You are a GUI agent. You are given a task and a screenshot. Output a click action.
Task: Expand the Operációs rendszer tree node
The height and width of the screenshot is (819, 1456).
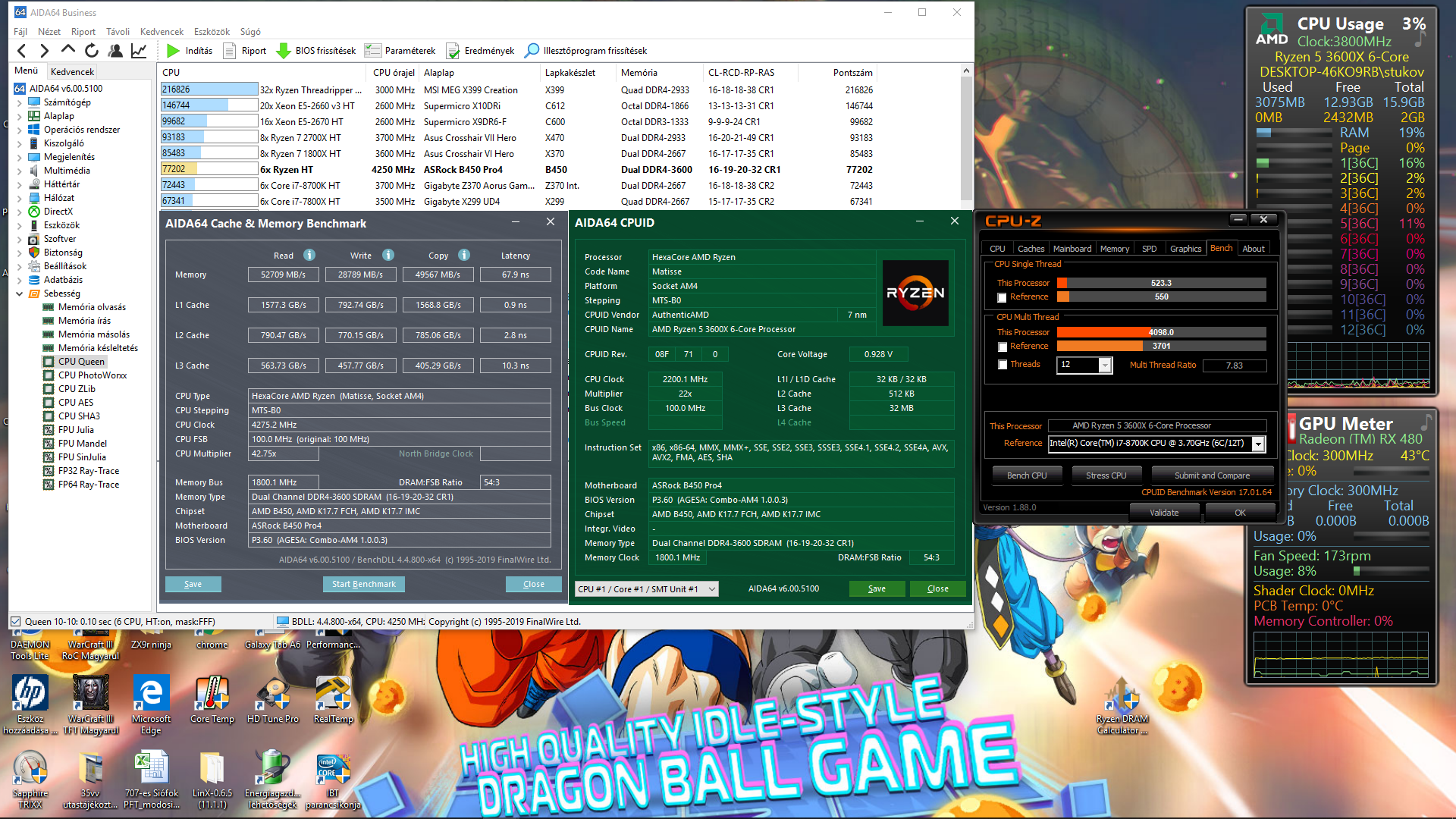click(x=19, y=130)
